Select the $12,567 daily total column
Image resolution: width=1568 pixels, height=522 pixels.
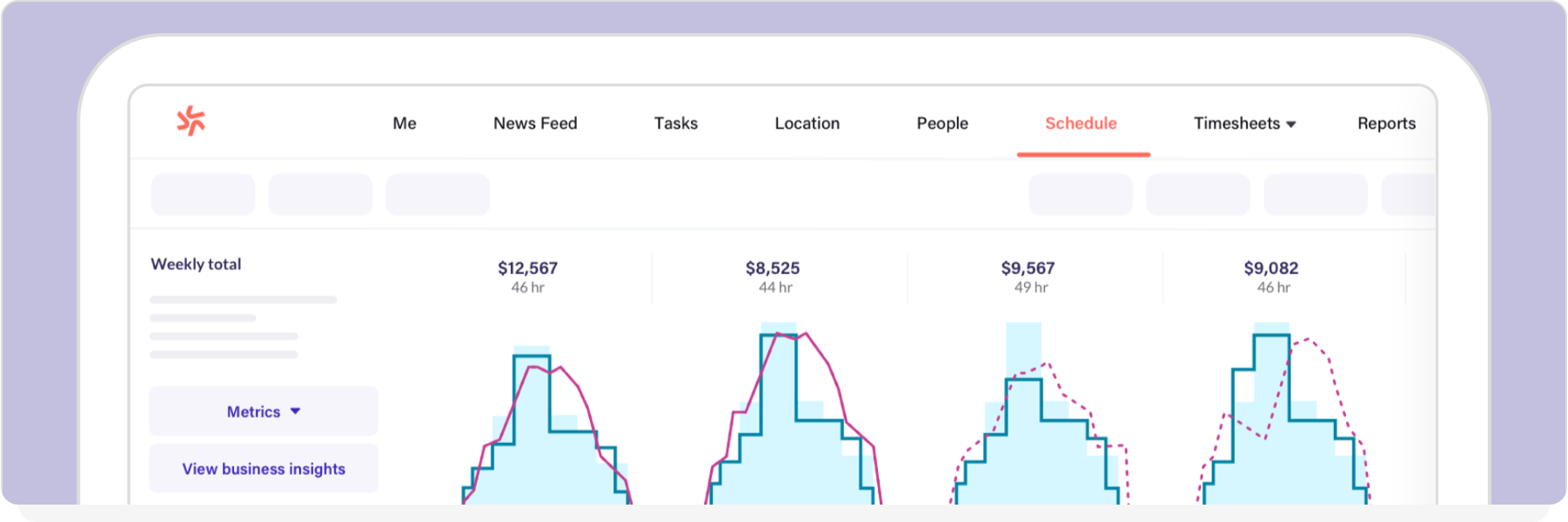coord(527,277)
